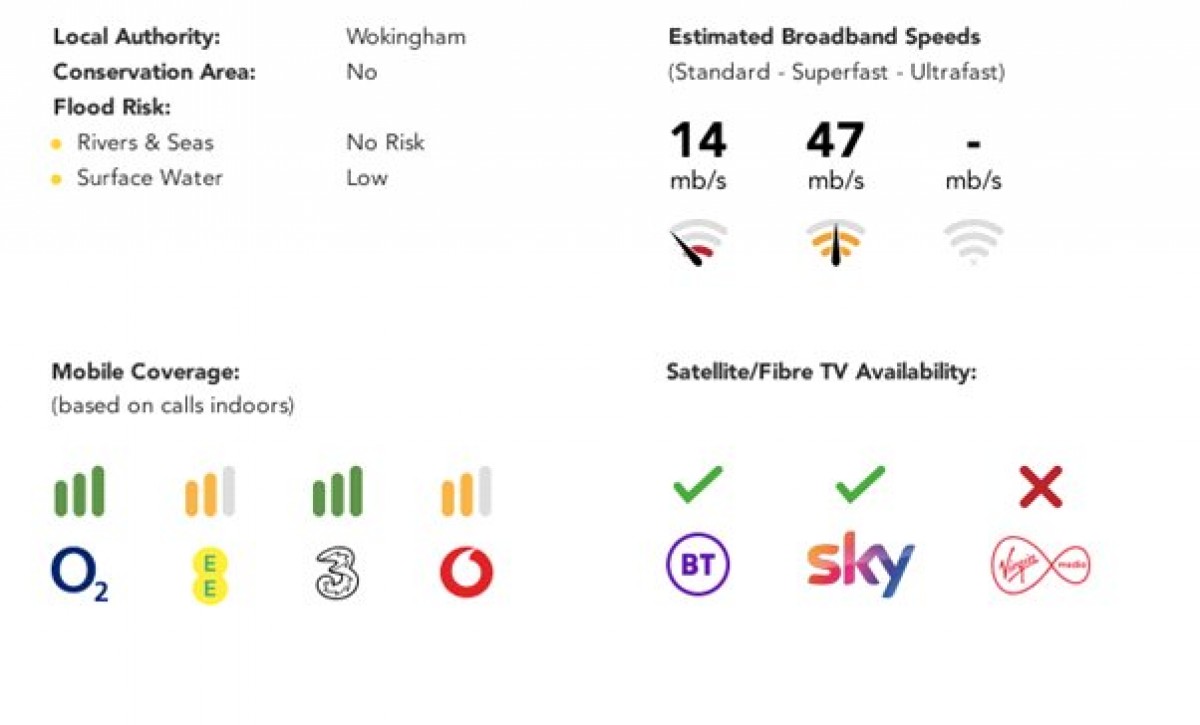
Task: Click the green checkmark above BT
Action: [698, 485]
